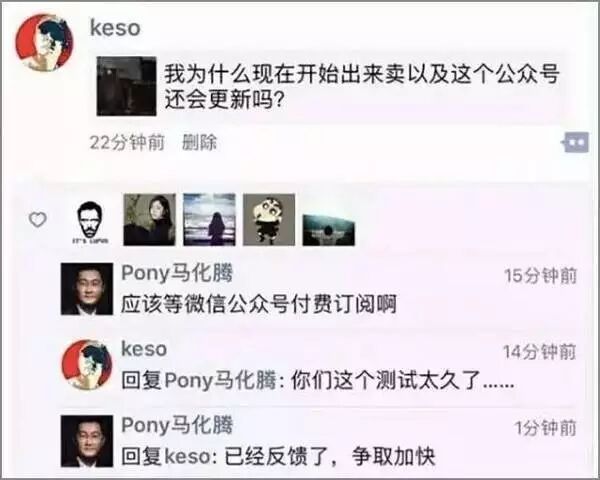Tap the heart like icon
The width and height of the screenshot is (600, 480).
38,220
